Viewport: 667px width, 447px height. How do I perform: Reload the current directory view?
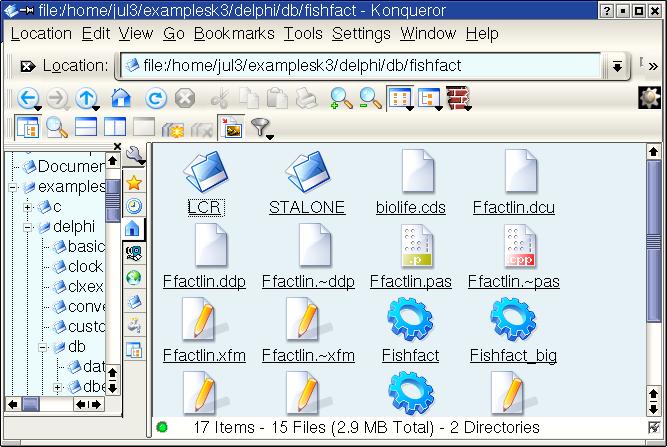click(x=155, y=98)
